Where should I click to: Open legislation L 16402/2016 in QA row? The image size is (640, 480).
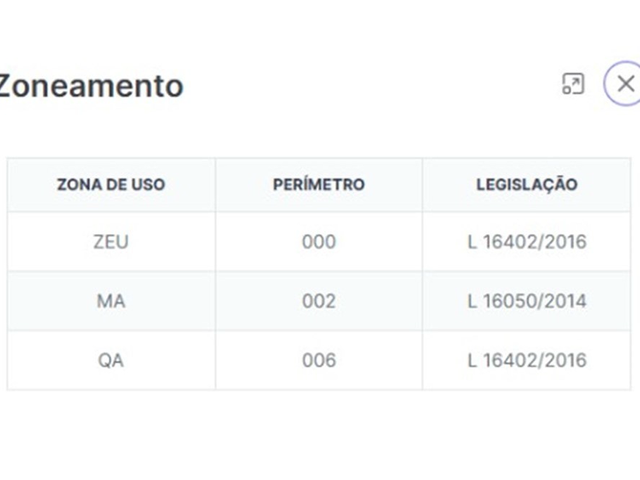click(526, 360)
